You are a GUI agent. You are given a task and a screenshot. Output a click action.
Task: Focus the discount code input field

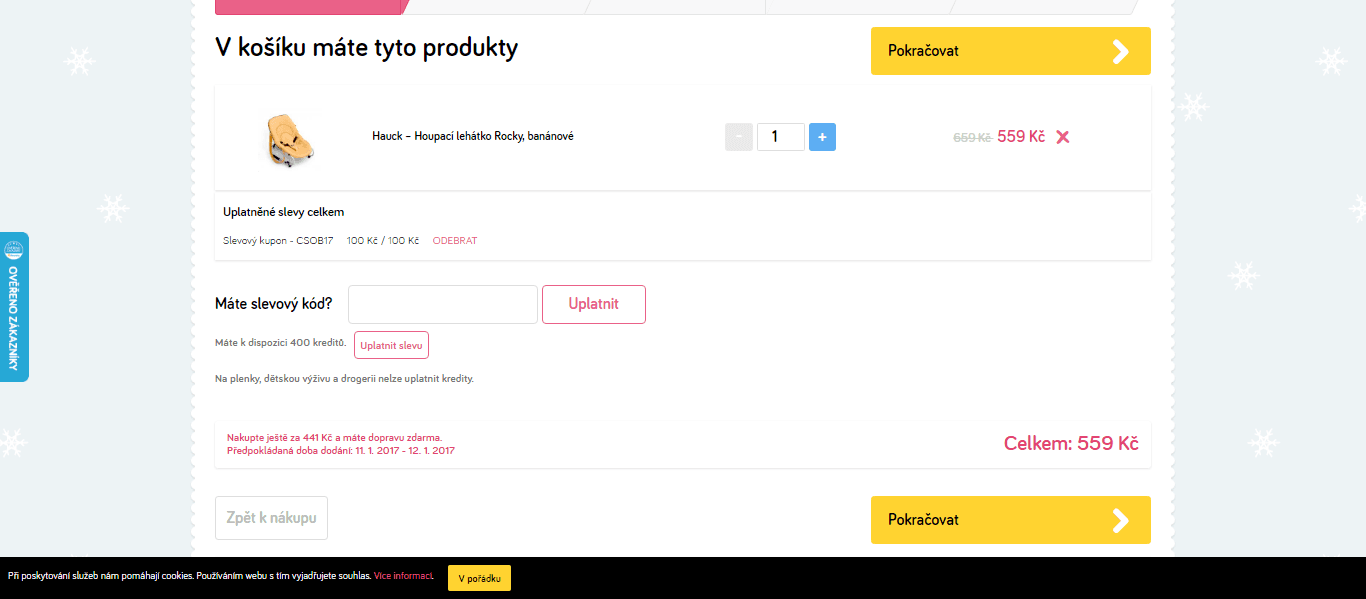pos(442,304)
